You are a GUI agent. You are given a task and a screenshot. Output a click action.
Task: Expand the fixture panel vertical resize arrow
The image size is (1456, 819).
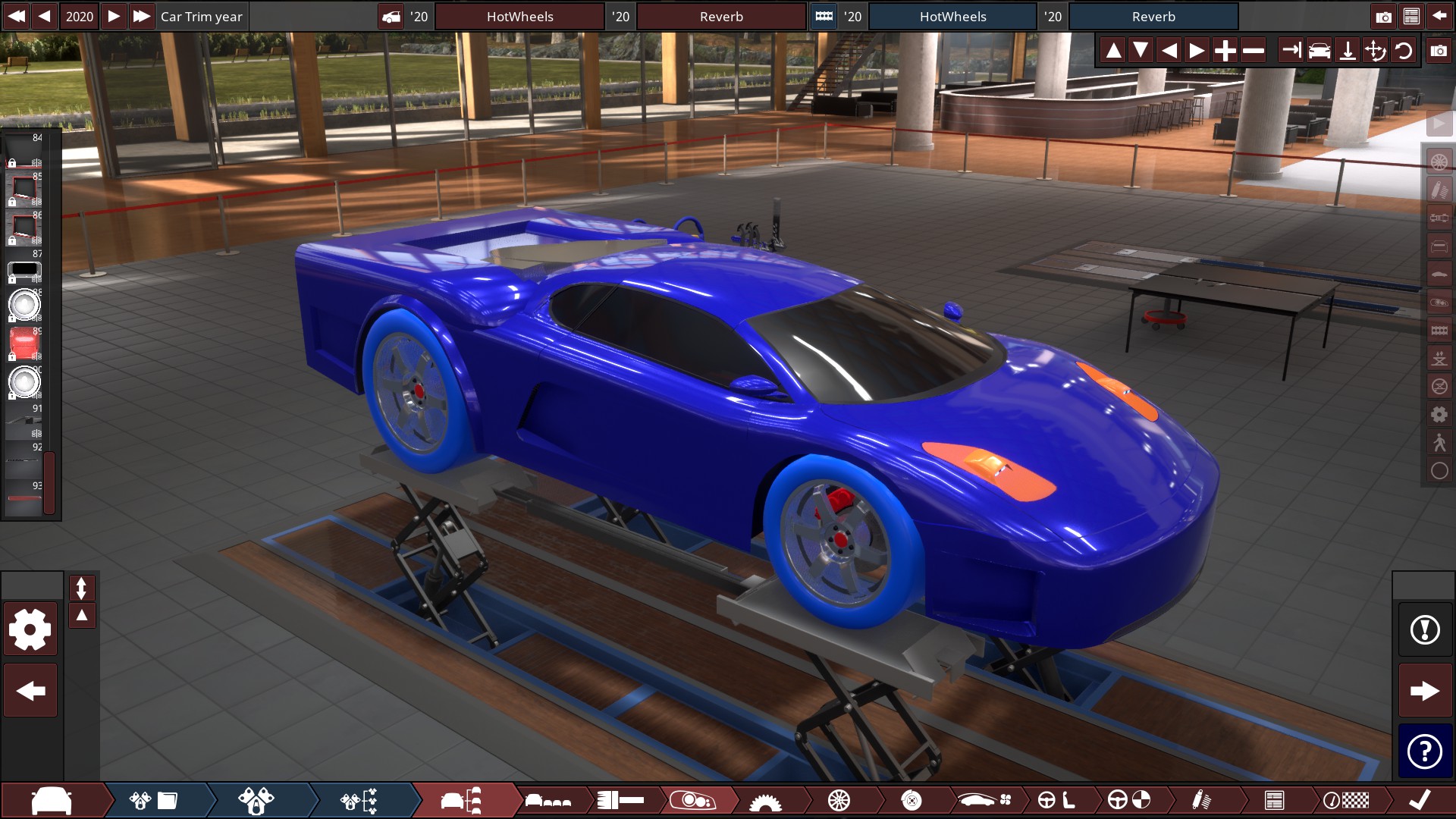point(81,588)
